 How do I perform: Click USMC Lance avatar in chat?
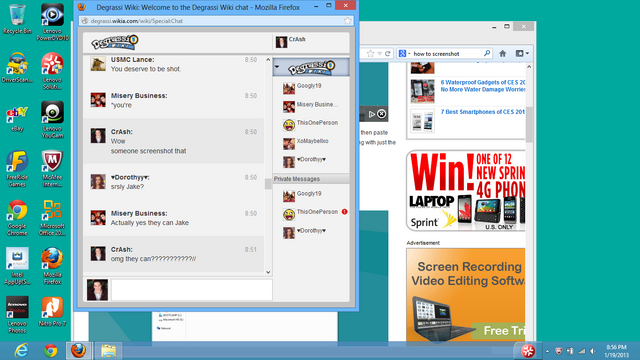coord(98,64)
